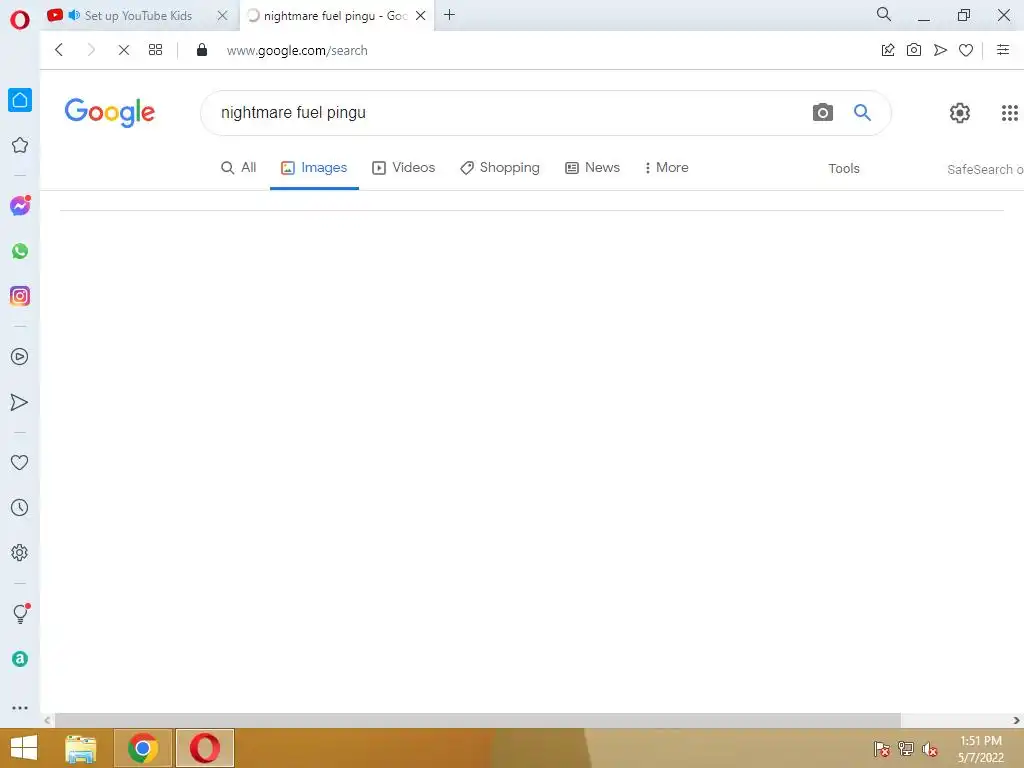1024x768 pixels.
Task: Open the Action Center flag in the tray
Action: click(x=881, y=749)
